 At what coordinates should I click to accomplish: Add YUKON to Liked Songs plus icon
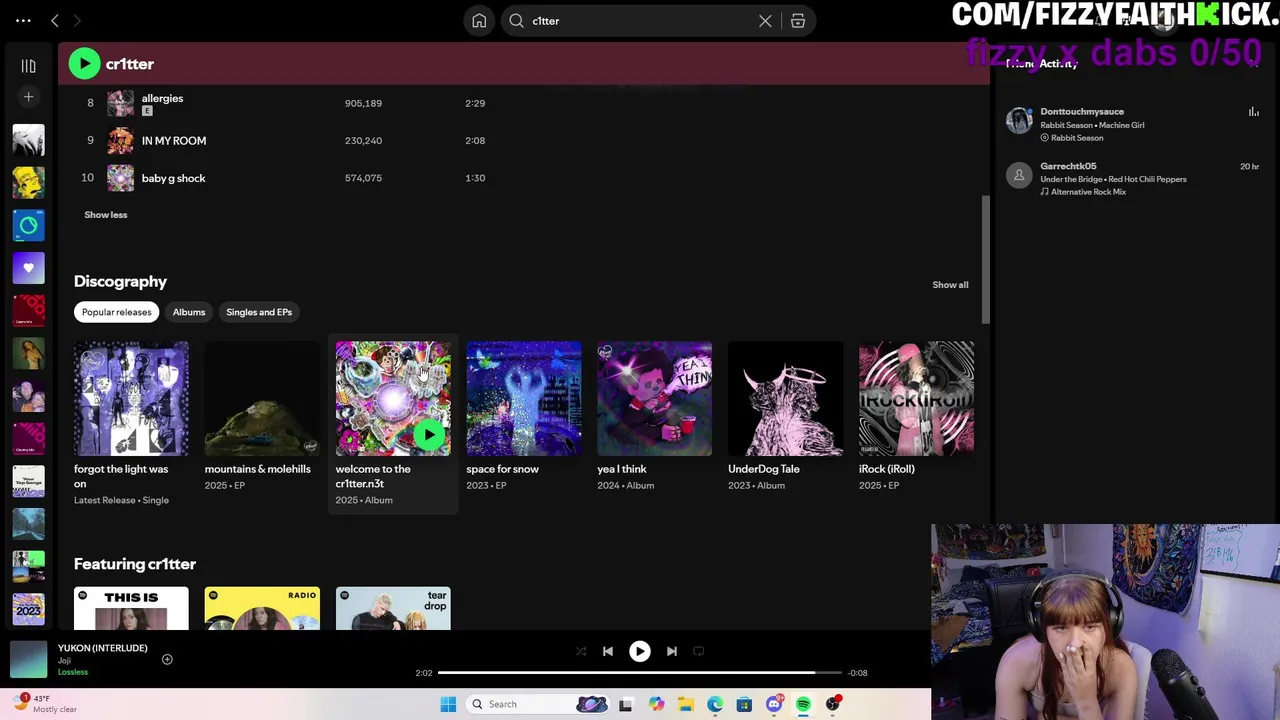click(x=167, y=659)
